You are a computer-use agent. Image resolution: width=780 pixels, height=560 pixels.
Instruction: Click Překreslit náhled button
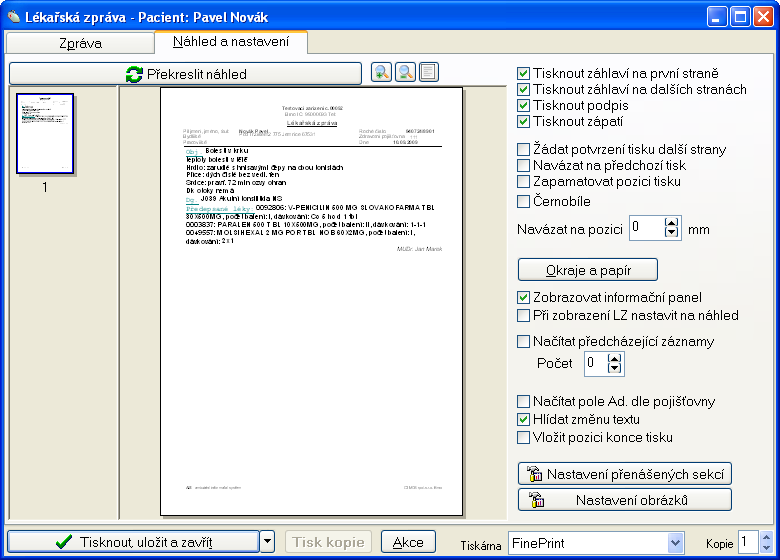tap(186, 74)
